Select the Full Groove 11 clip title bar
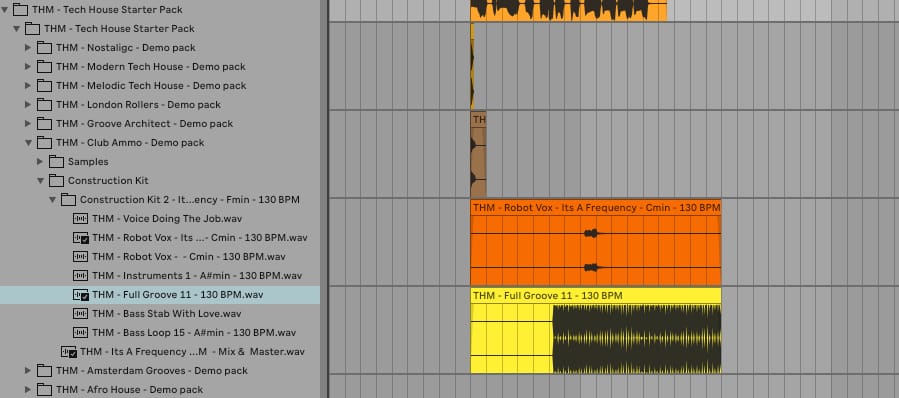899x398 pixels. click(596, 296)
